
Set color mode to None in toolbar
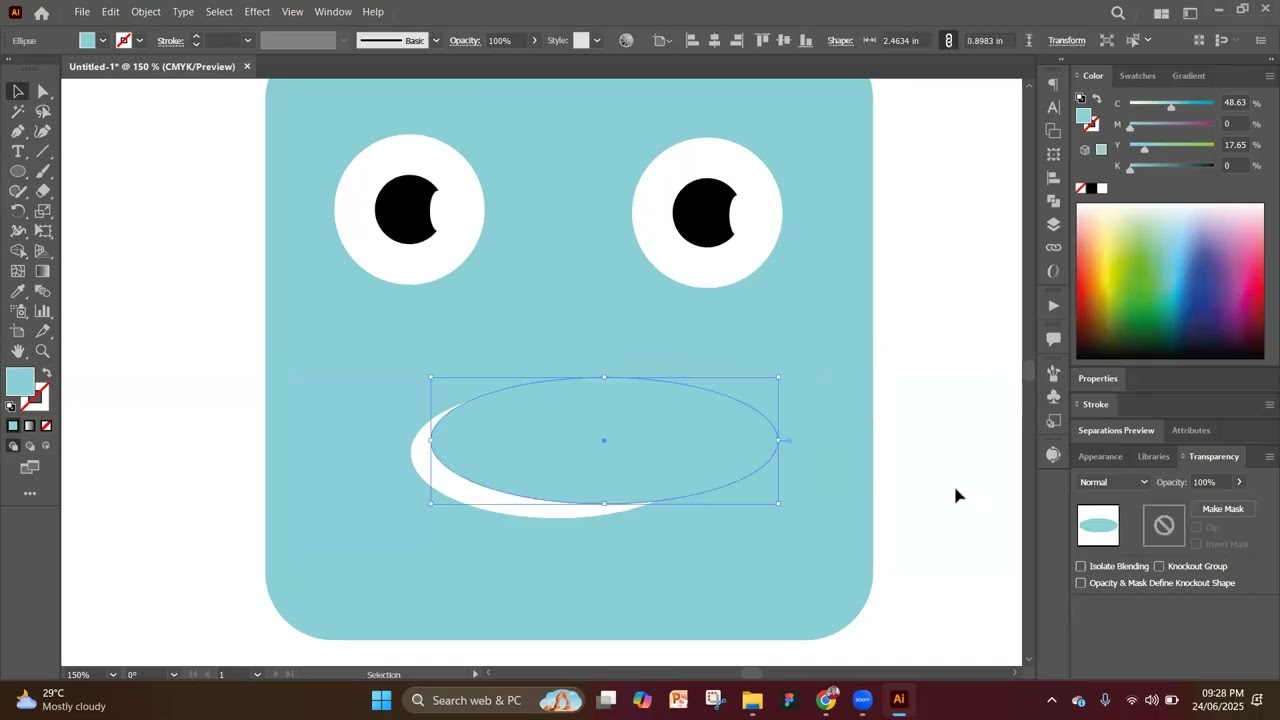[x=46, y=426]
